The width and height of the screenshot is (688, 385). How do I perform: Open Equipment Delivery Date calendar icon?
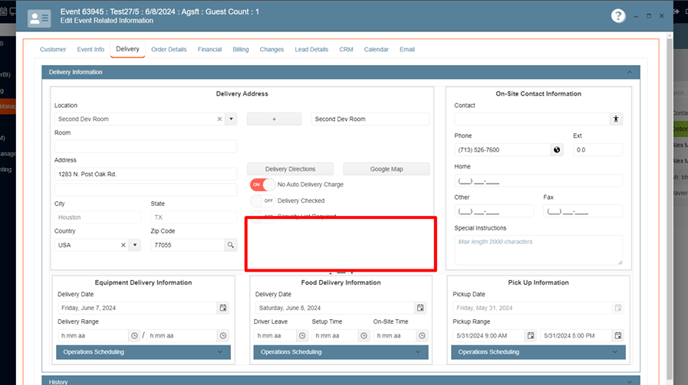[x=223, y=308]
